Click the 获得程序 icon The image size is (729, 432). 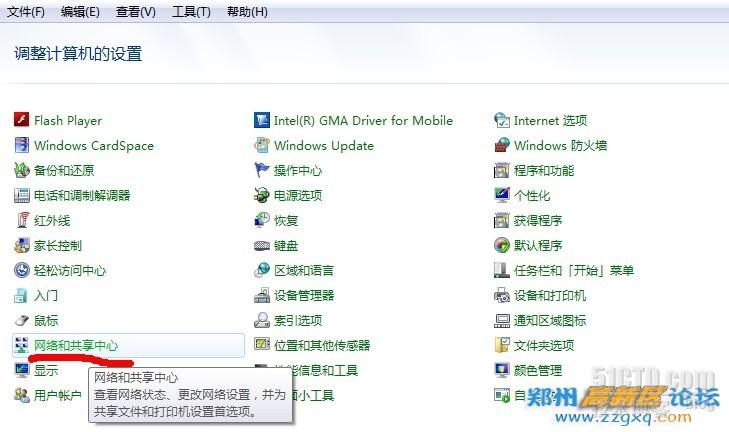pos(502,220)
